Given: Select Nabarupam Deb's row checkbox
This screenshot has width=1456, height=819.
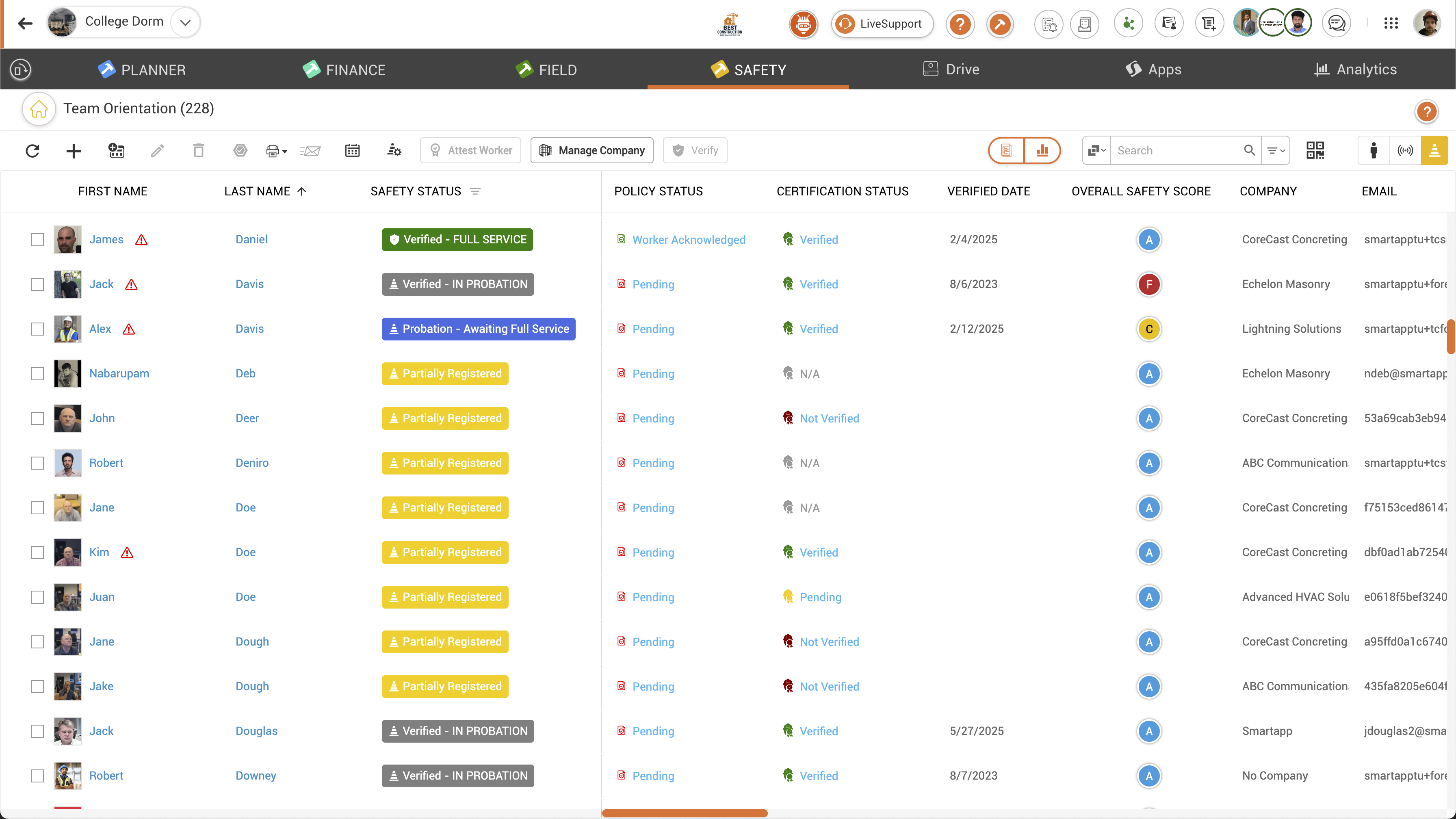Looking at the screenshot, I should coord(37,374).
